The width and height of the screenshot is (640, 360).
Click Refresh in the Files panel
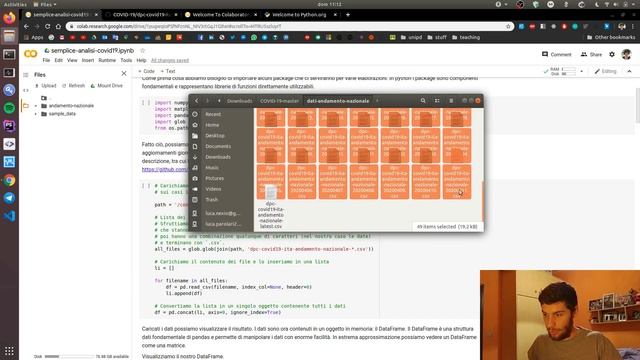[73, 86]
